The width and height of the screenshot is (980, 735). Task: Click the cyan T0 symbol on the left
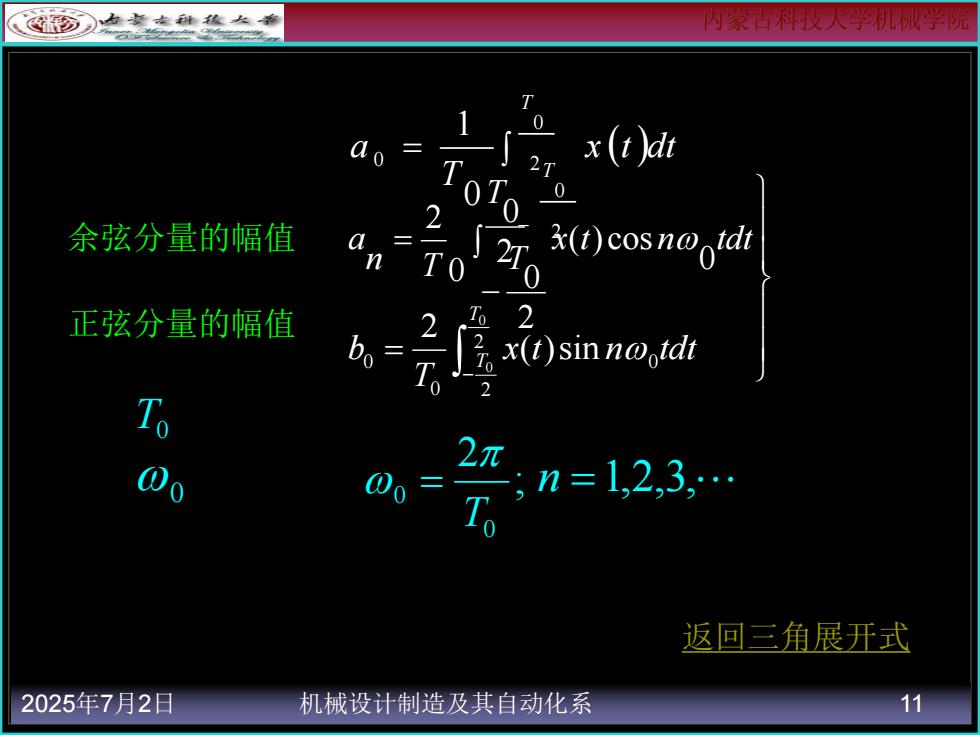click(x=152, y=418)
